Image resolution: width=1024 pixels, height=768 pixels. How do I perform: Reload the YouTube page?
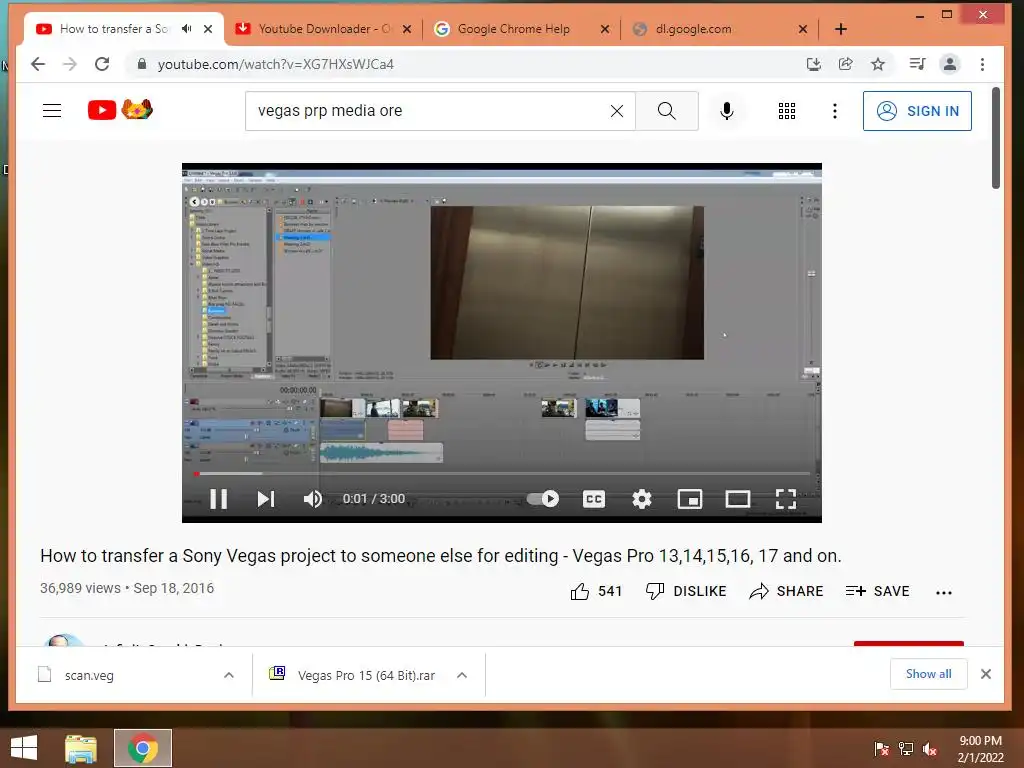102,64
